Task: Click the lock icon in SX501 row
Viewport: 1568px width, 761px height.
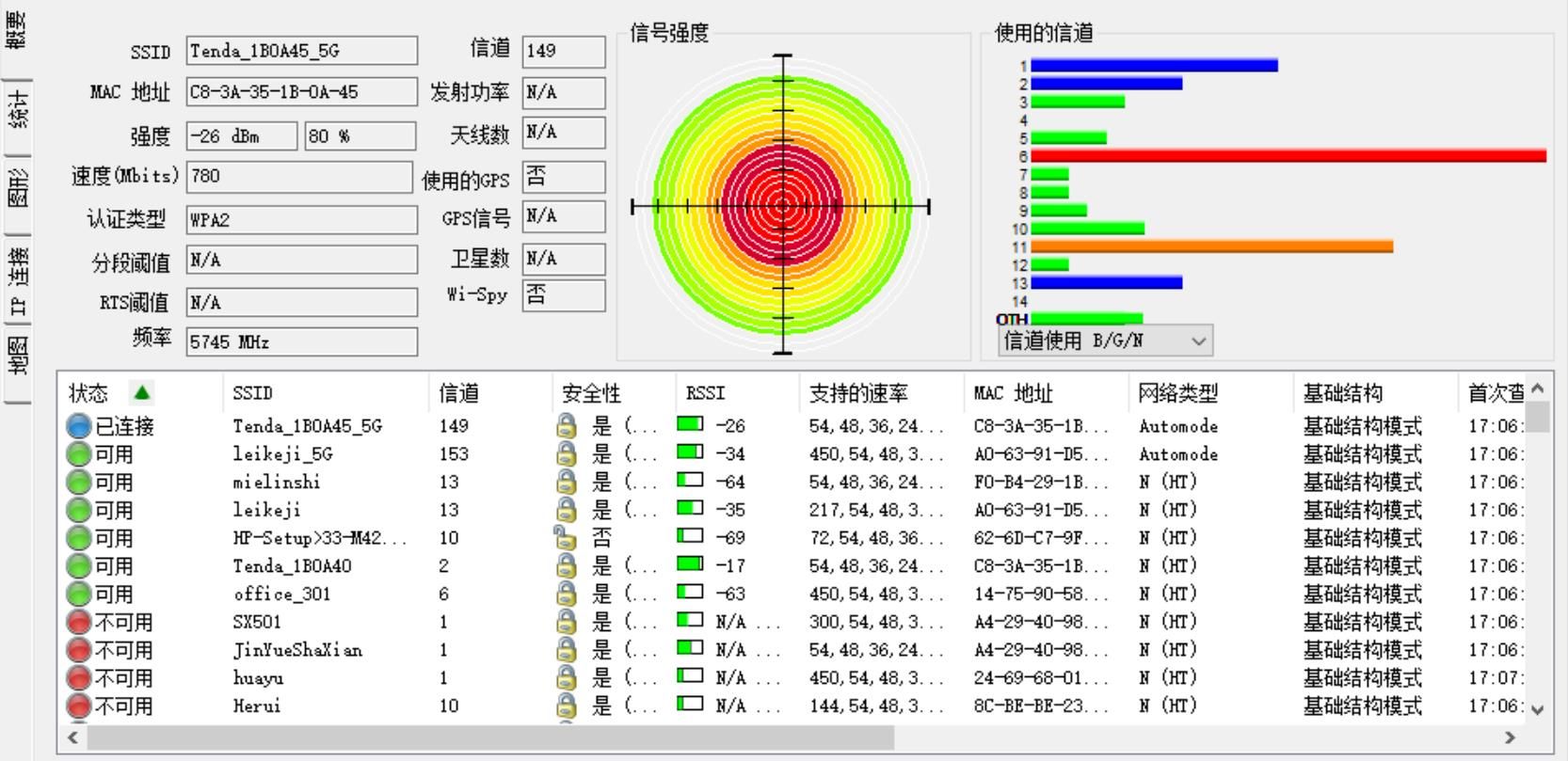Action: pyautogui.click(x=566, y=623)
